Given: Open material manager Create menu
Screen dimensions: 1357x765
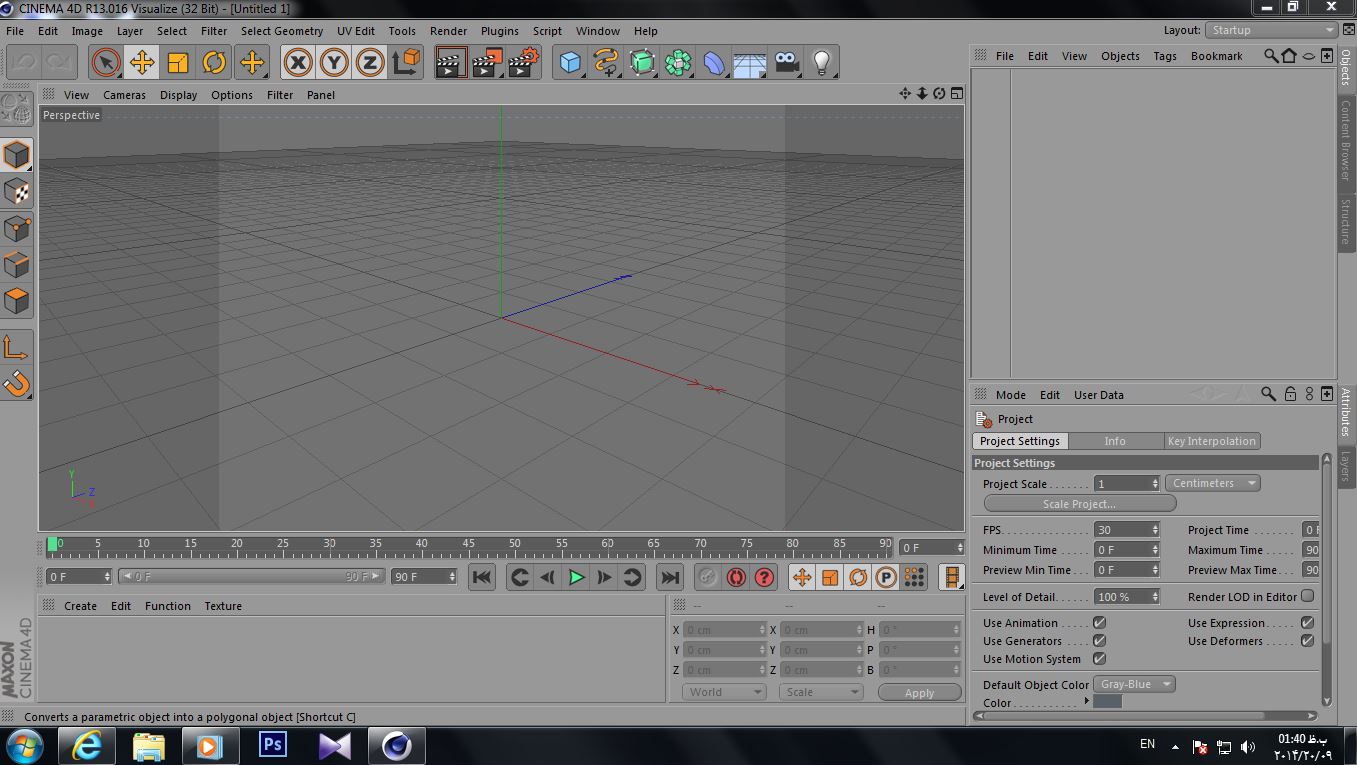Looking at the screenshot, I should click(80, 606).
